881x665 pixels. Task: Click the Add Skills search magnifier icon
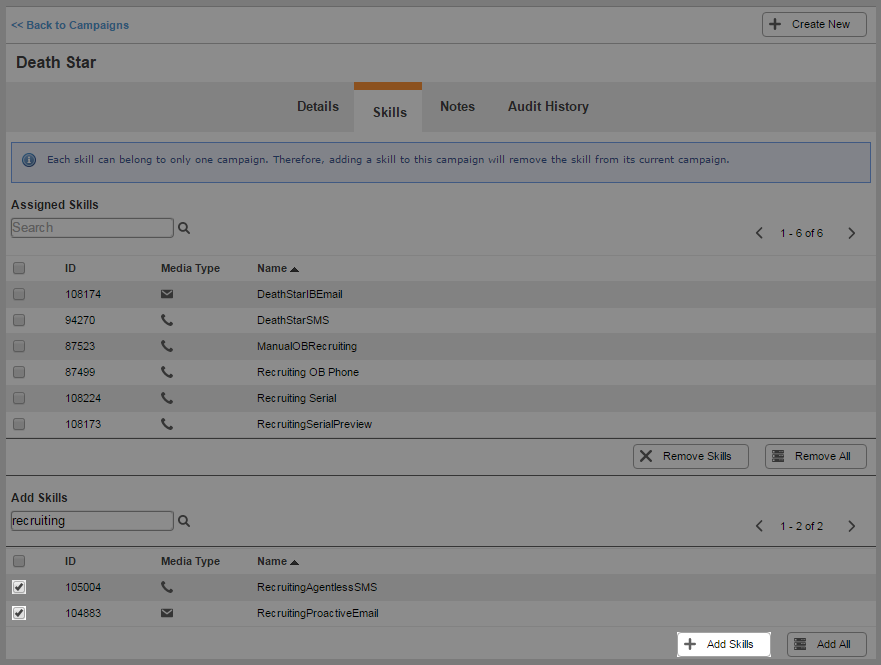184,521
